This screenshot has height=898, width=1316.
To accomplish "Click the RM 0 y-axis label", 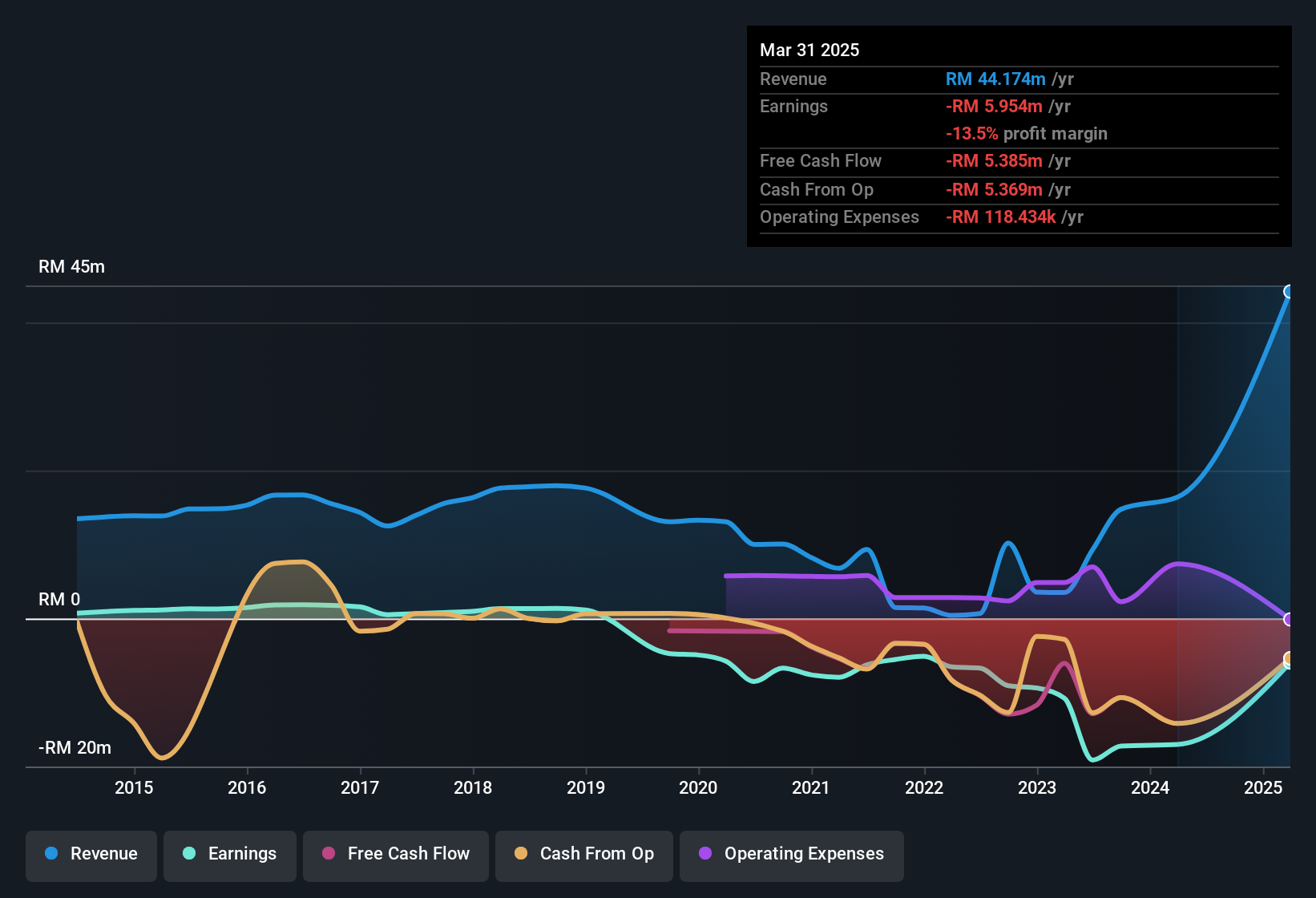I will 59,599.
